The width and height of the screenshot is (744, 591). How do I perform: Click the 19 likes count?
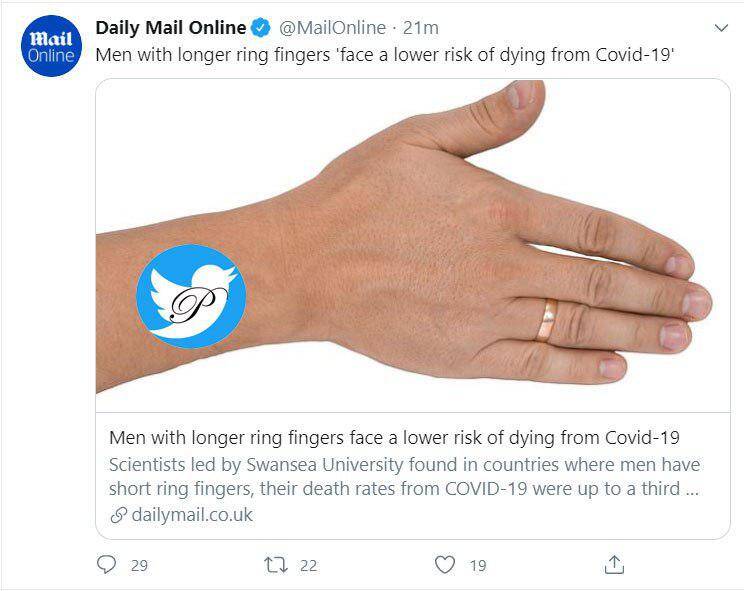point(478,565)
